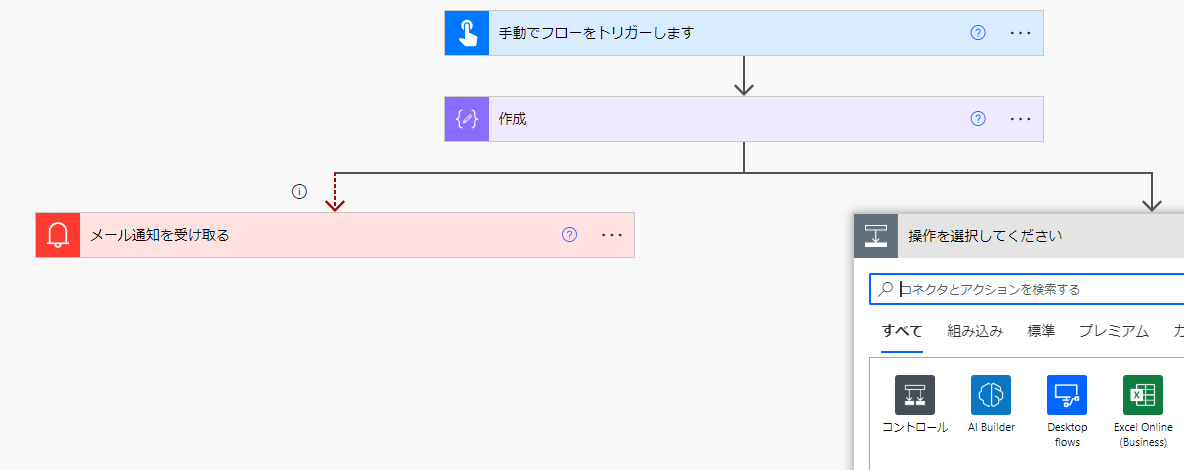The height and width of the screenshot is (470, 1184).
Task: Choose the Desktop flows connector
Action: pos(1067,395)
